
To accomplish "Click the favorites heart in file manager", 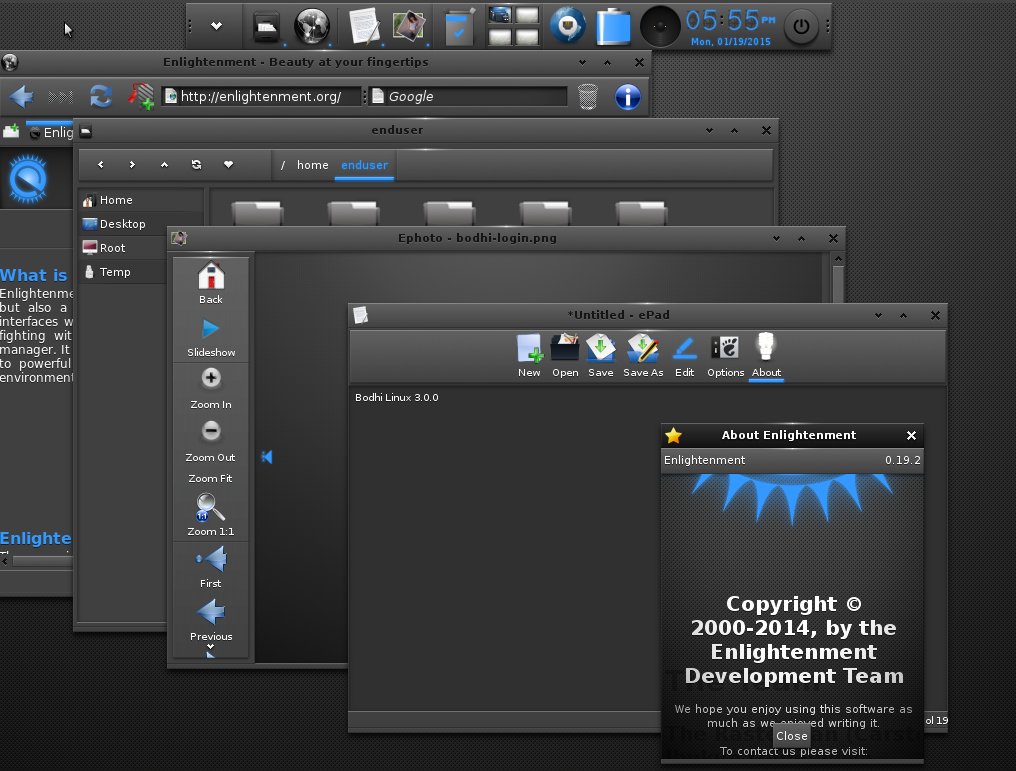I will pyautogui.click(x=228, y=165).
